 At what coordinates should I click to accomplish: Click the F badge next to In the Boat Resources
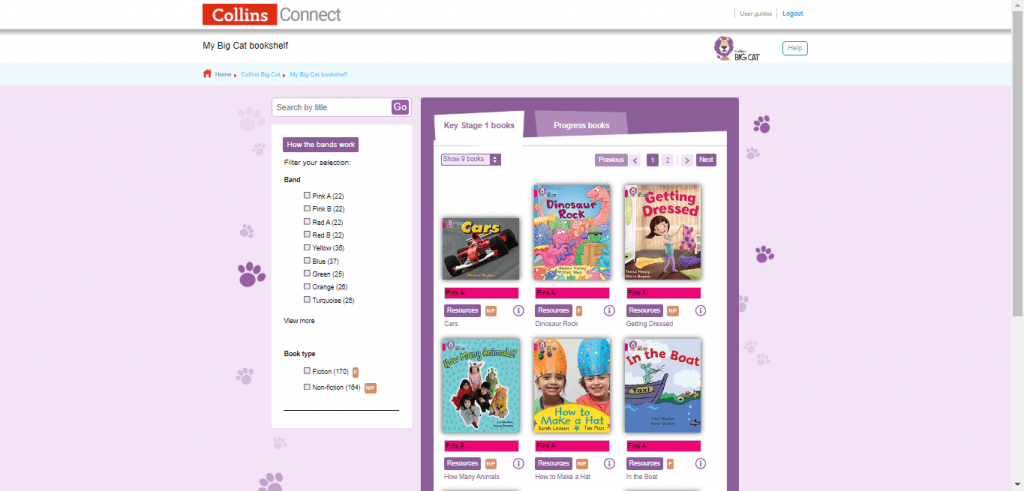coord(670,464)
